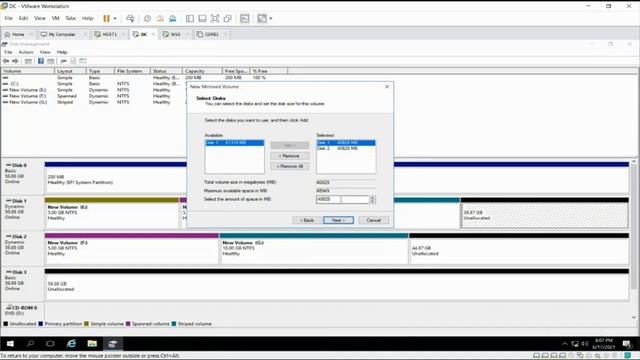Enter VMware full screen mode
The width and height of the screenshot is (640, 360).
click(215, 18)
